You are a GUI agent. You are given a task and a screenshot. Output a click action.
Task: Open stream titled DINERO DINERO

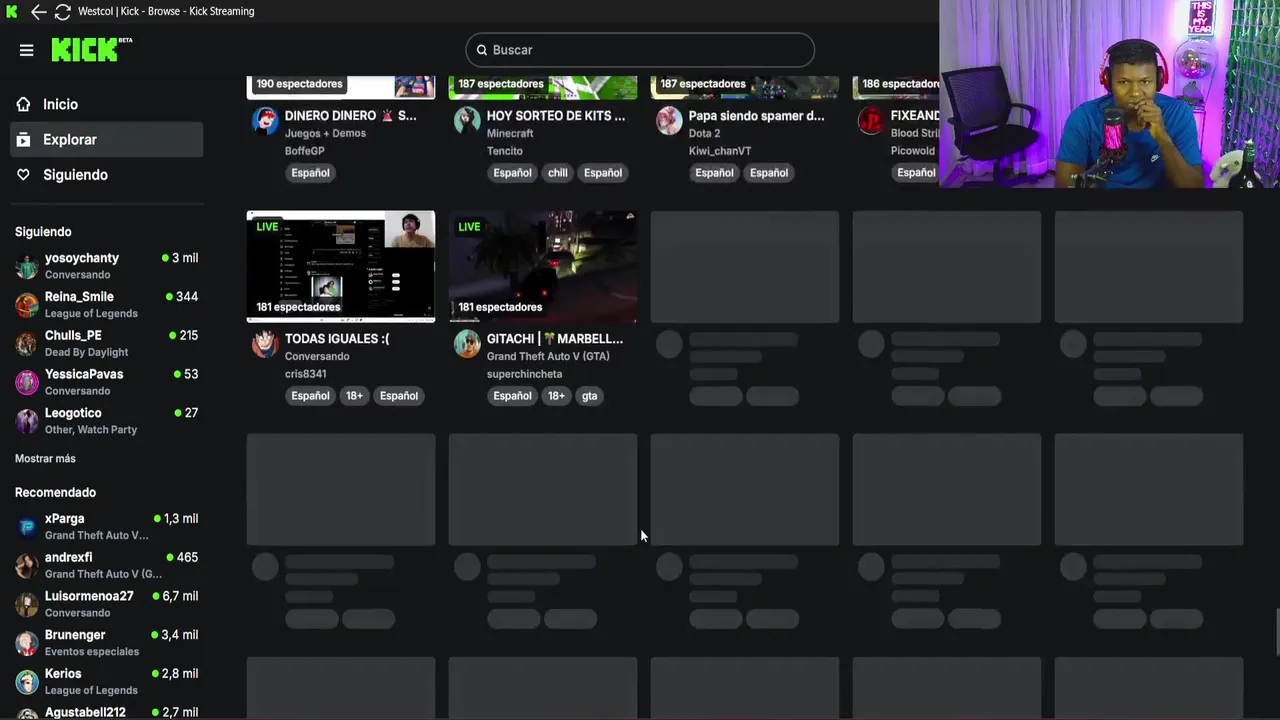click(350, 116)
